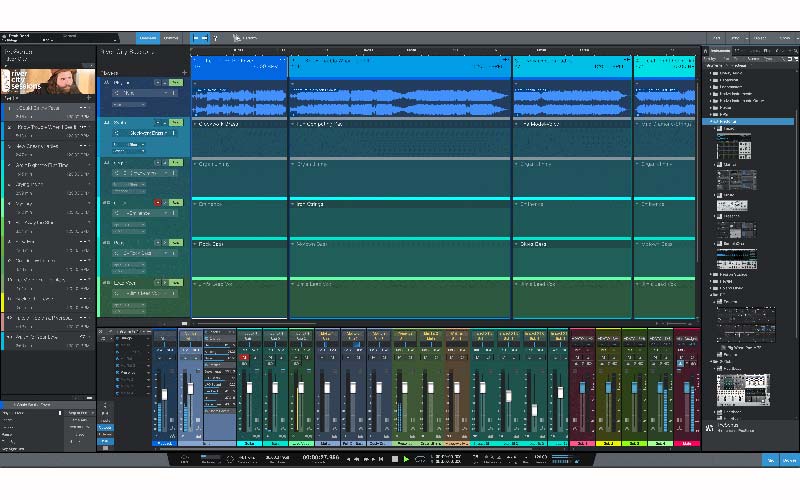Select the last song in the setlist
The image size is (800, 500).
click(48, 341)
